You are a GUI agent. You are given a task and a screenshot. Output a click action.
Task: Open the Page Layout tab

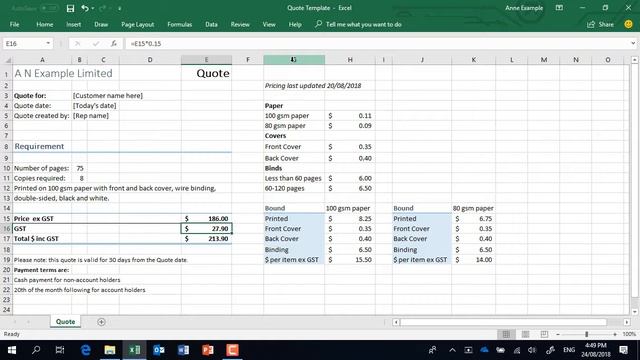click(x=138, y=24)
